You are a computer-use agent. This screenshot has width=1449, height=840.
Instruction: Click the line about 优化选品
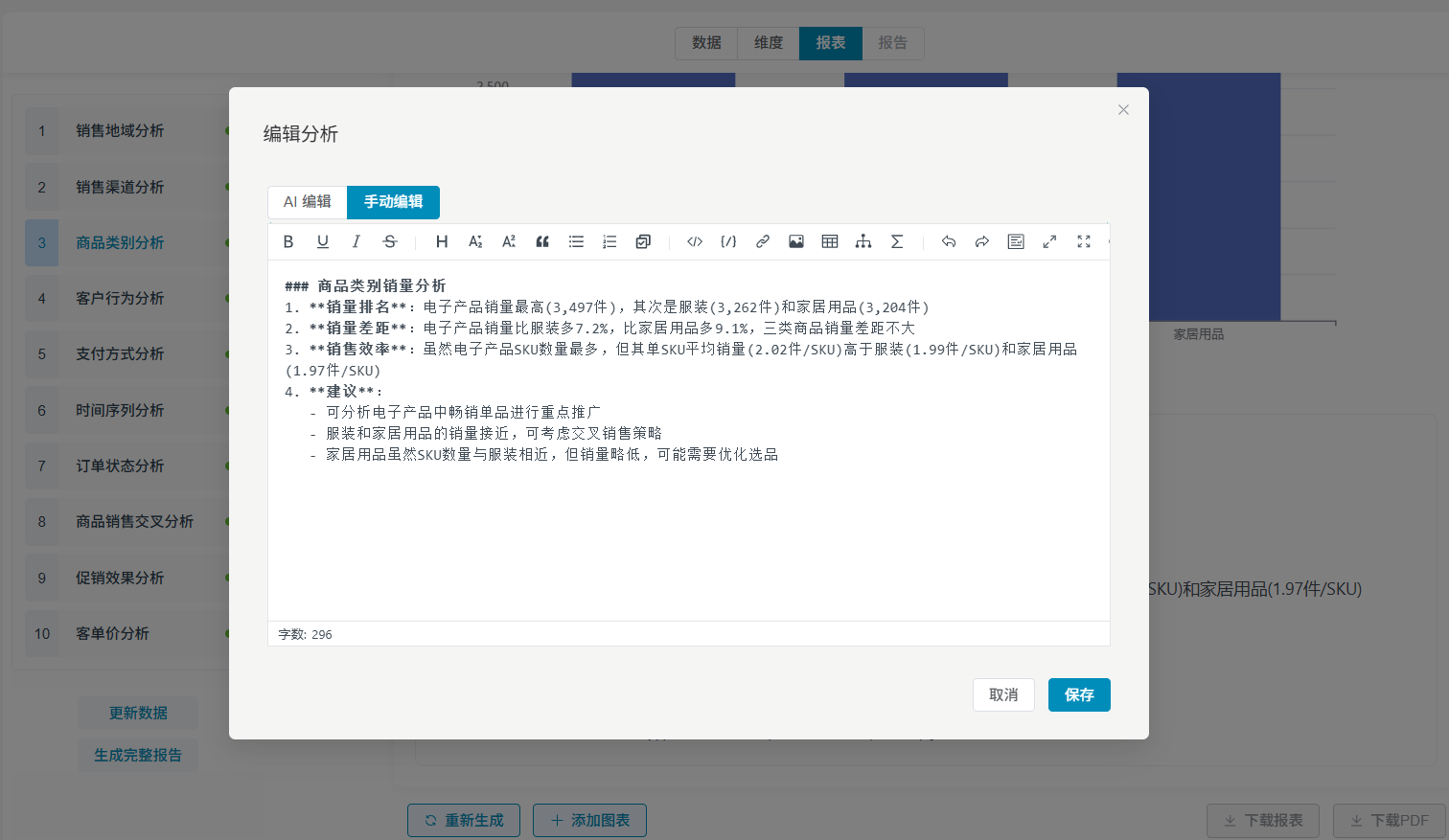point(544,454)
